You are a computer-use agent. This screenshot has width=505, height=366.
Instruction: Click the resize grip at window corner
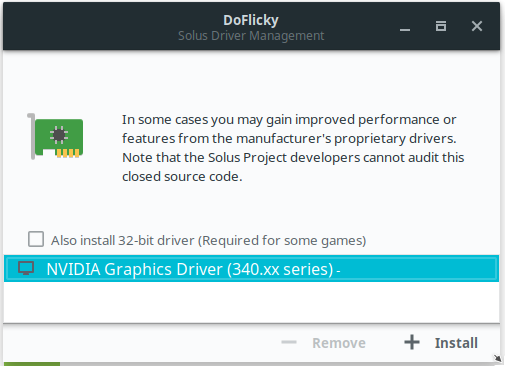coord(497,358)
